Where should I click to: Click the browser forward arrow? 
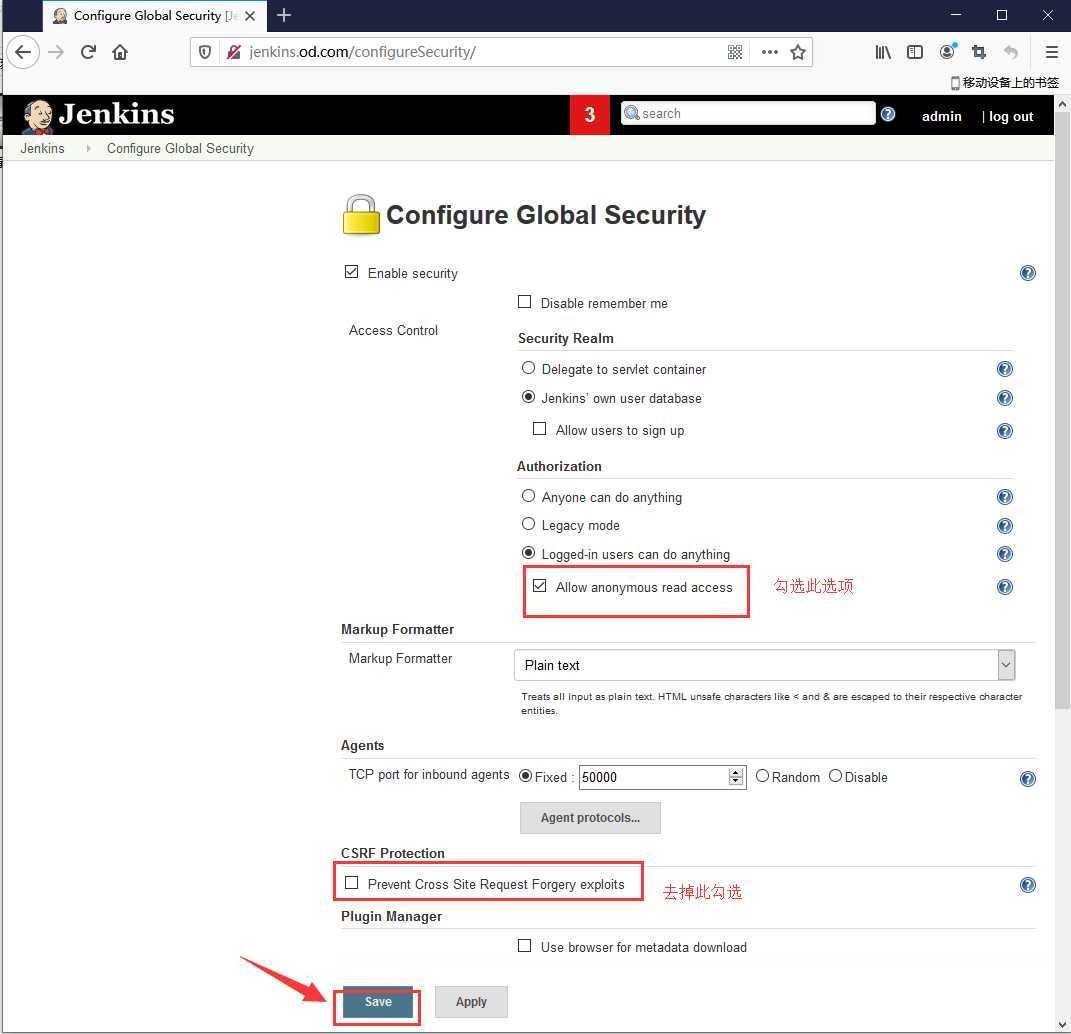[56, 52]
